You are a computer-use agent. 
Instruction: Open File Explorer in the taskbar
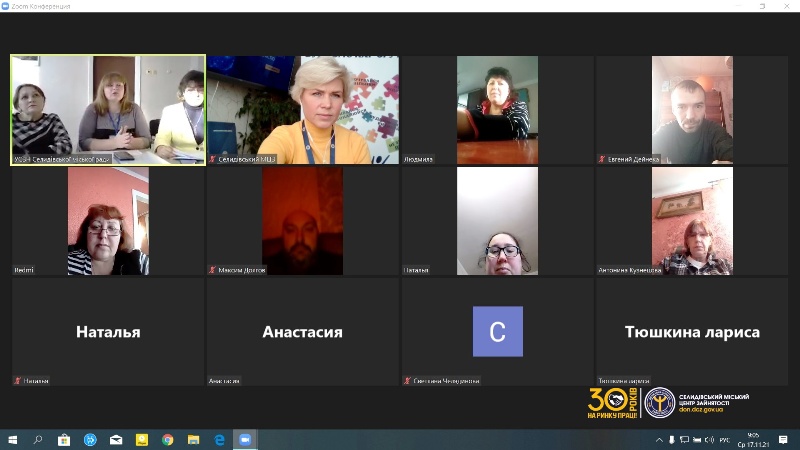[193, 440]
